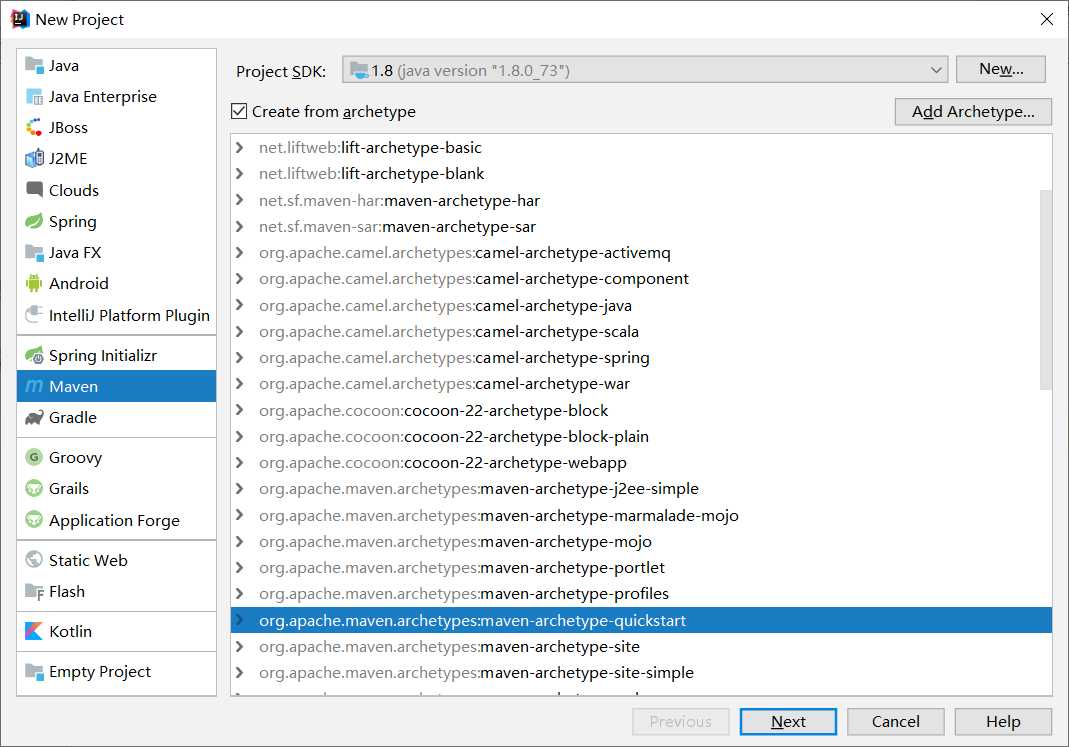This screenshot has height=747, width=1069.
Task: Select maven-archetype-sar archetype
Action: pyautogui.click(x=641, y=226)
